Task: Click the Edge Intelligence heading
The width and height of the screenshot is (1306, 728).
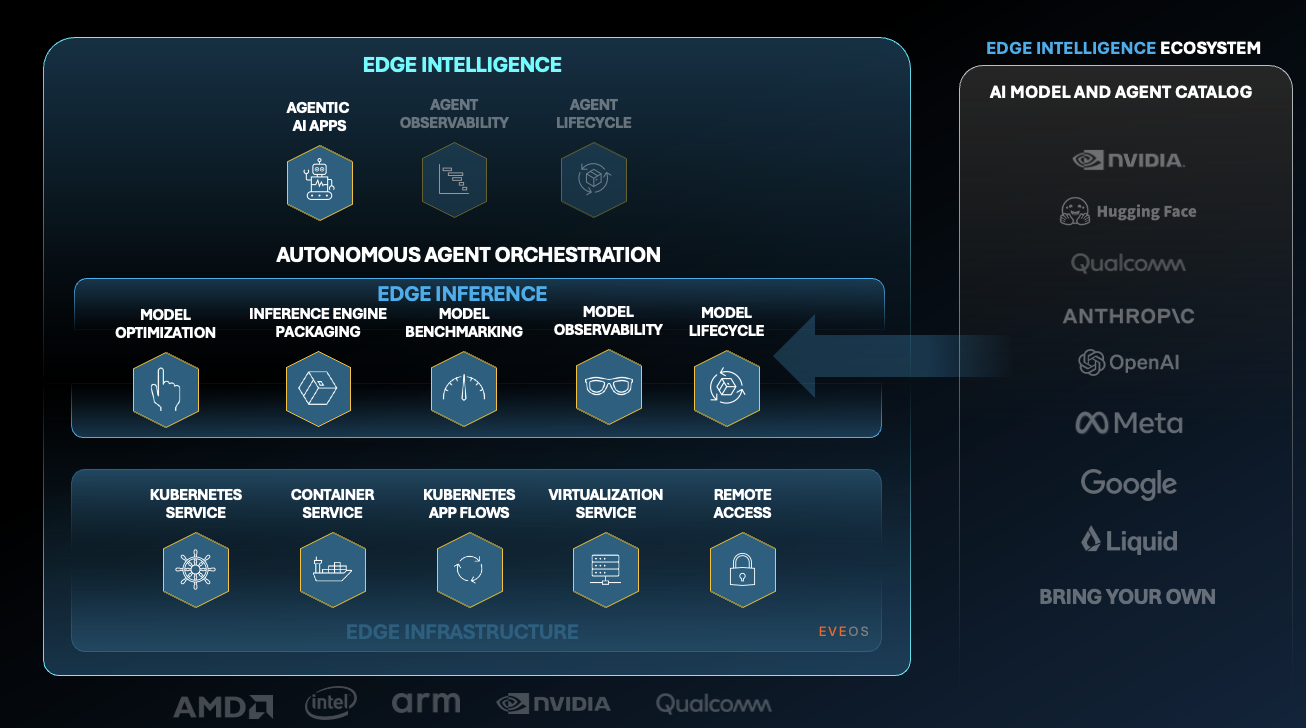Action: tap(462, 65)
